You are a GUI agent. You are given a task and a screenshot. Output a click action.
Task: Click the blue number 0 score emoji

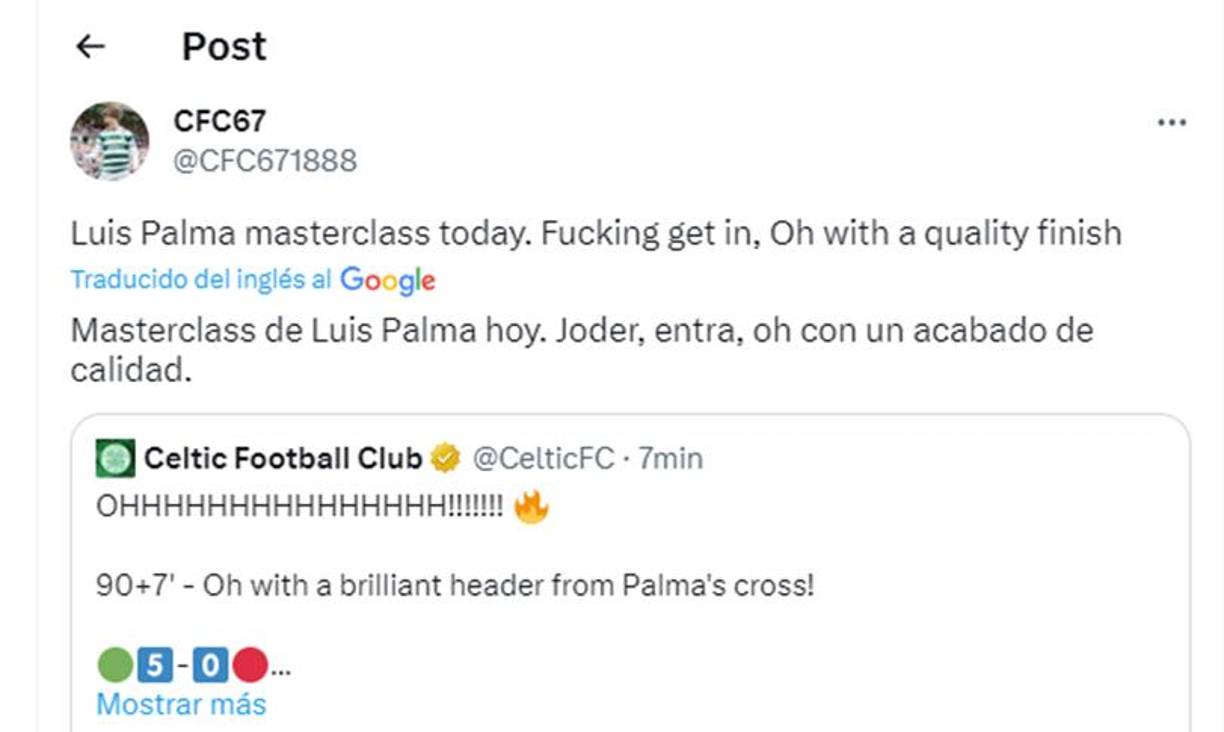point(210,664)
